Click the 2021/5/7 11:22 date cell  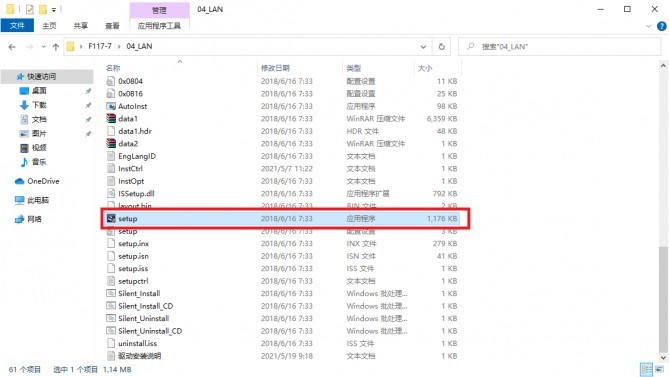(x=287, y=168)
